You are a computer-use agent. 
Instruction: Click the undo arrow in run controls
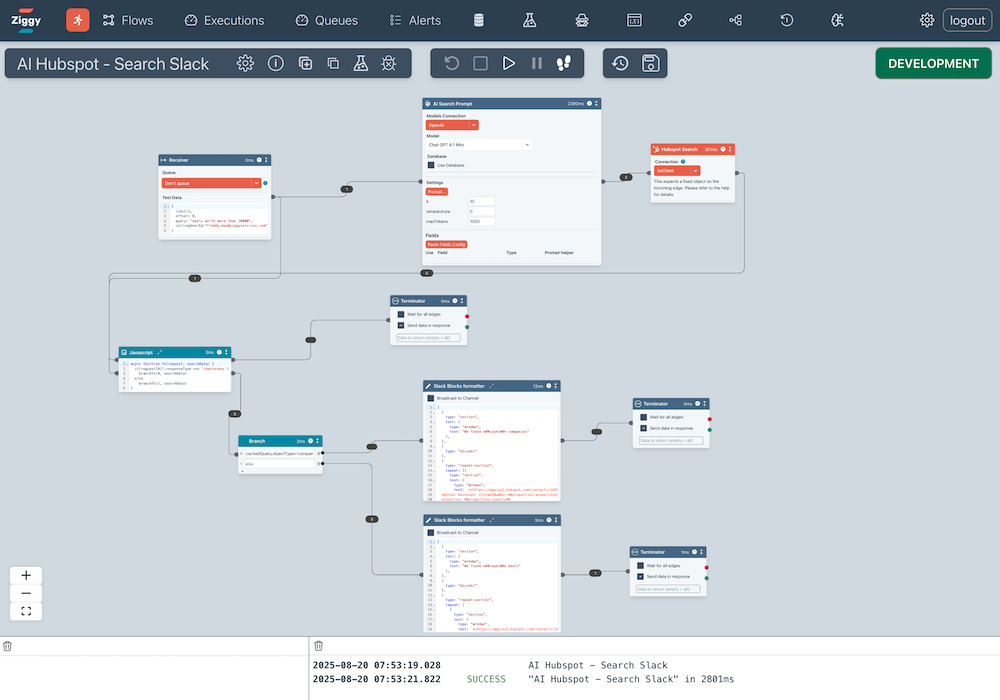[x=452, y=63]
